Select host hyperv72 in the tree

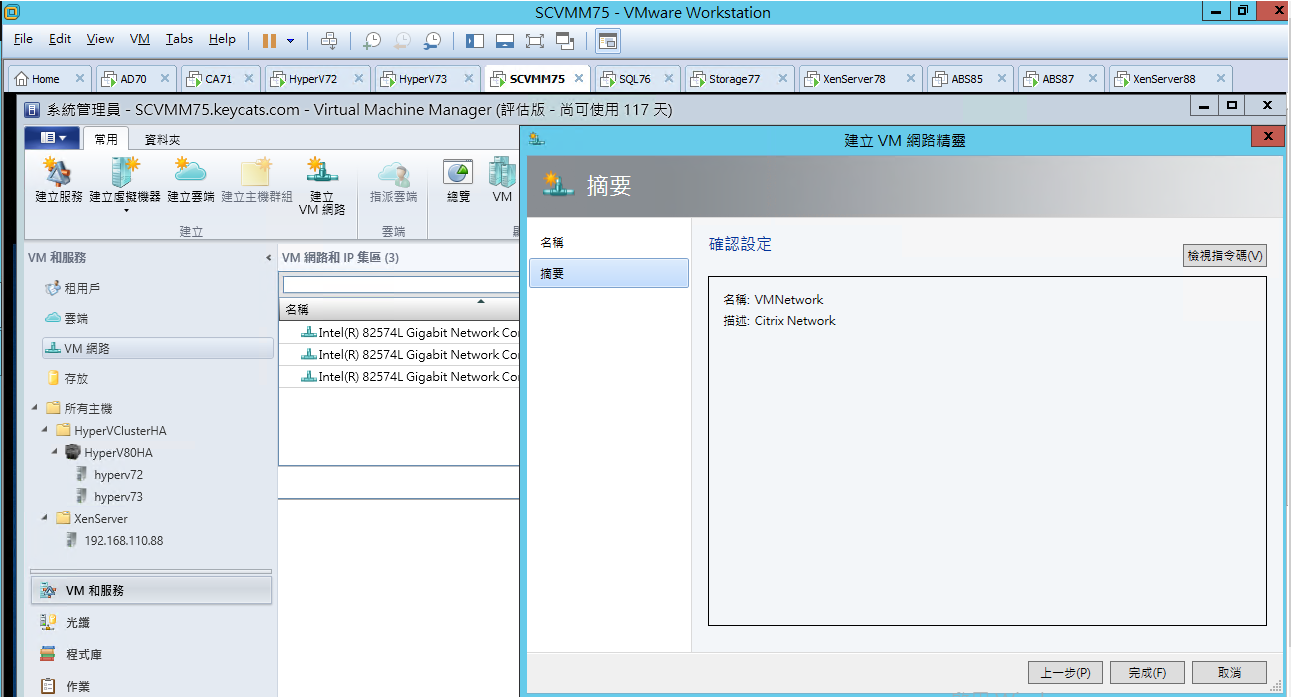pyautogui.click(x=118, y=475)
